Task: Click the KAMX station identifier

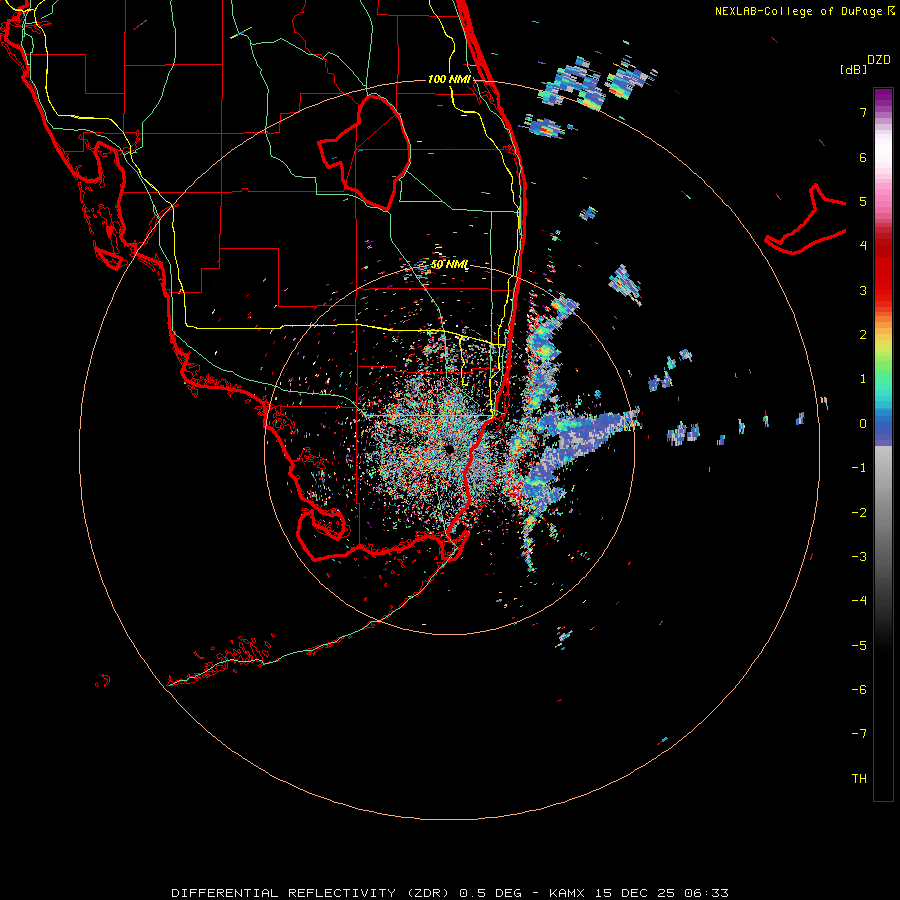Action: tap(567, 893)
